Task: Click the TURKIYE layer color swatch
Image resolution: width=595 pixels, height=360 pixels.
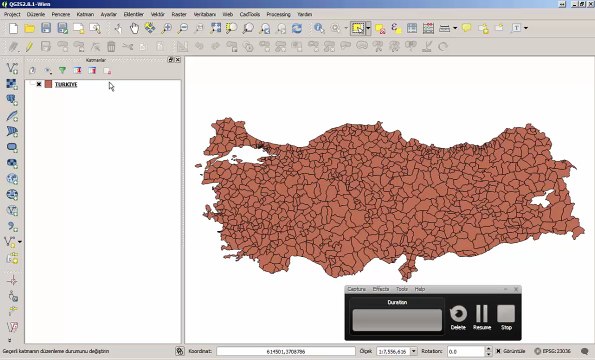Action: tap(48, 84)
